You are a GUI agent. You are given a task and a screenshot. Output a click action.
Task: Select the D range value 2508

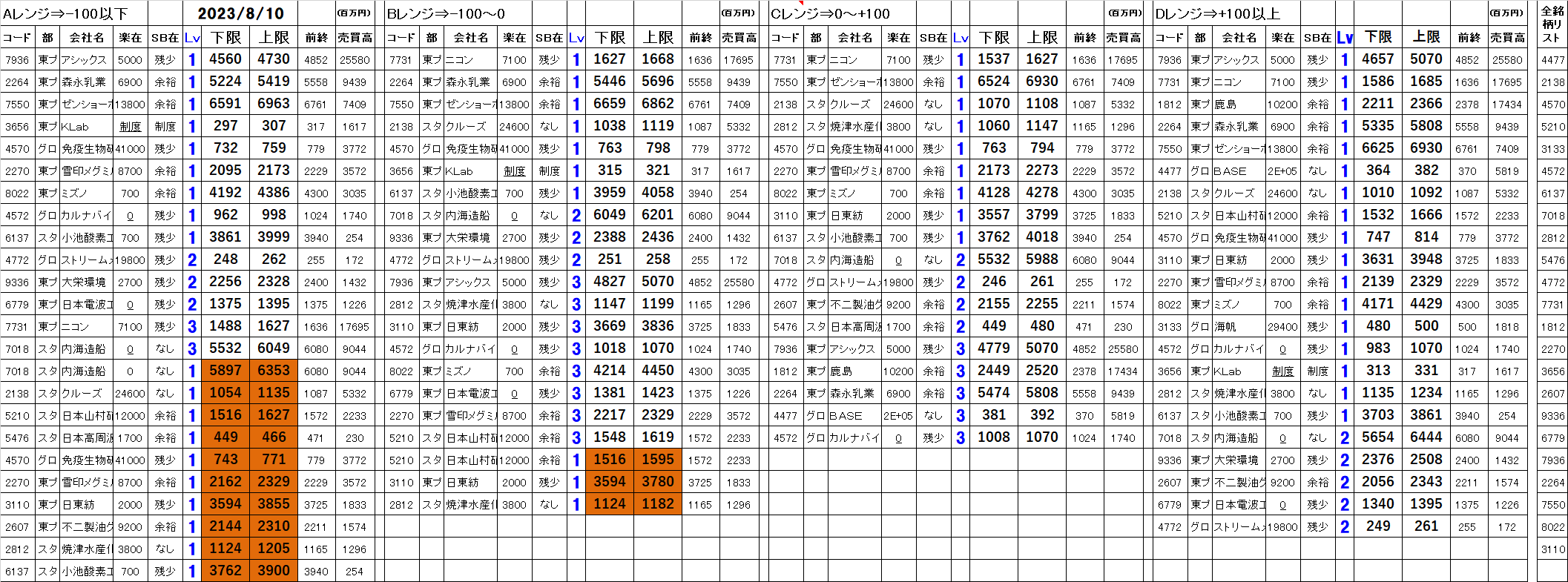[1426, 460]
